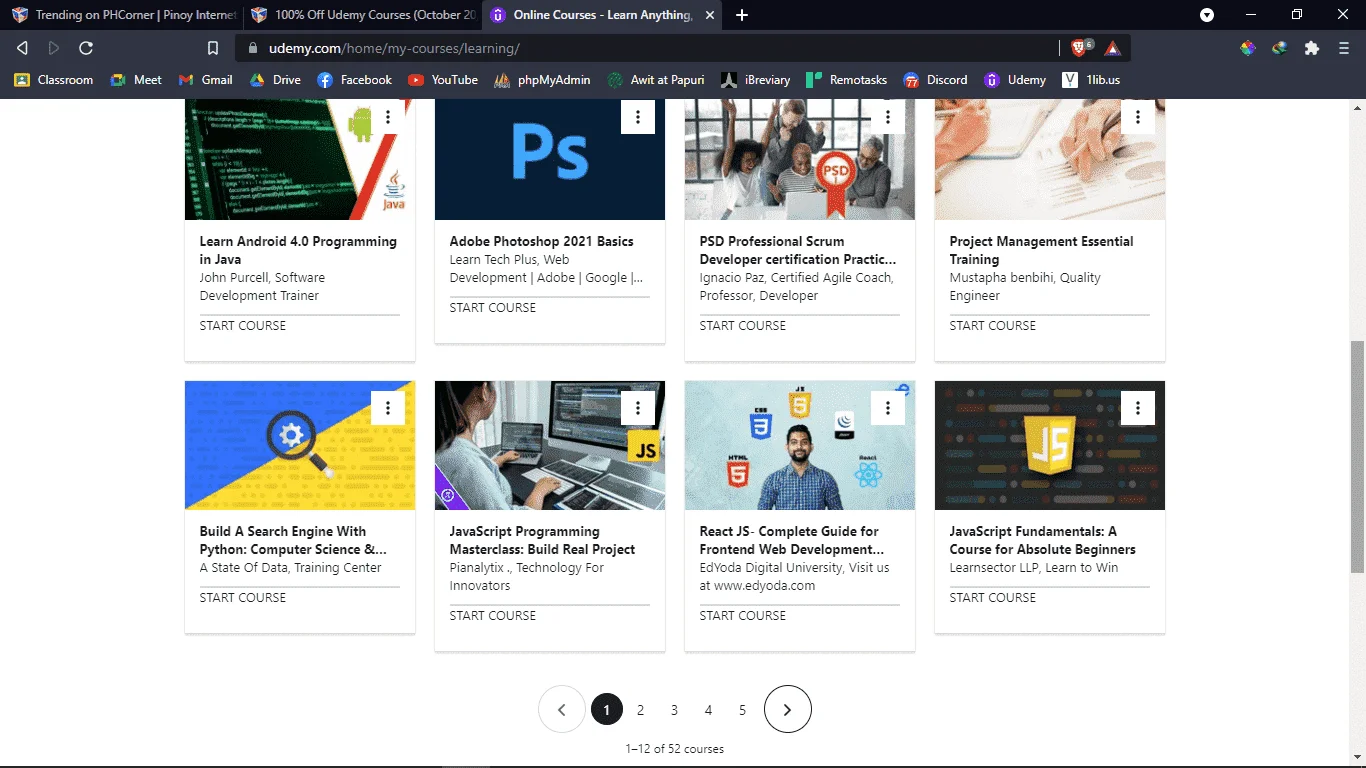The width and height of the screenshot is (1366, 768).
Task: Click the site padlock security icon
Action: coord(252,48)
